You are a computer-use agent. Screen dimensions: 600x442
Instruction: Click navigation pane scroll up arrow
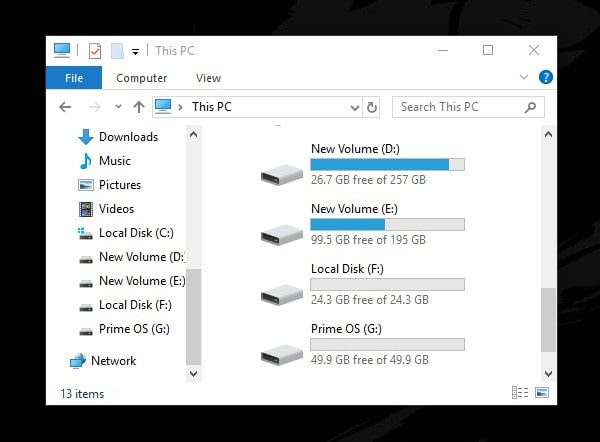point(194,134)
